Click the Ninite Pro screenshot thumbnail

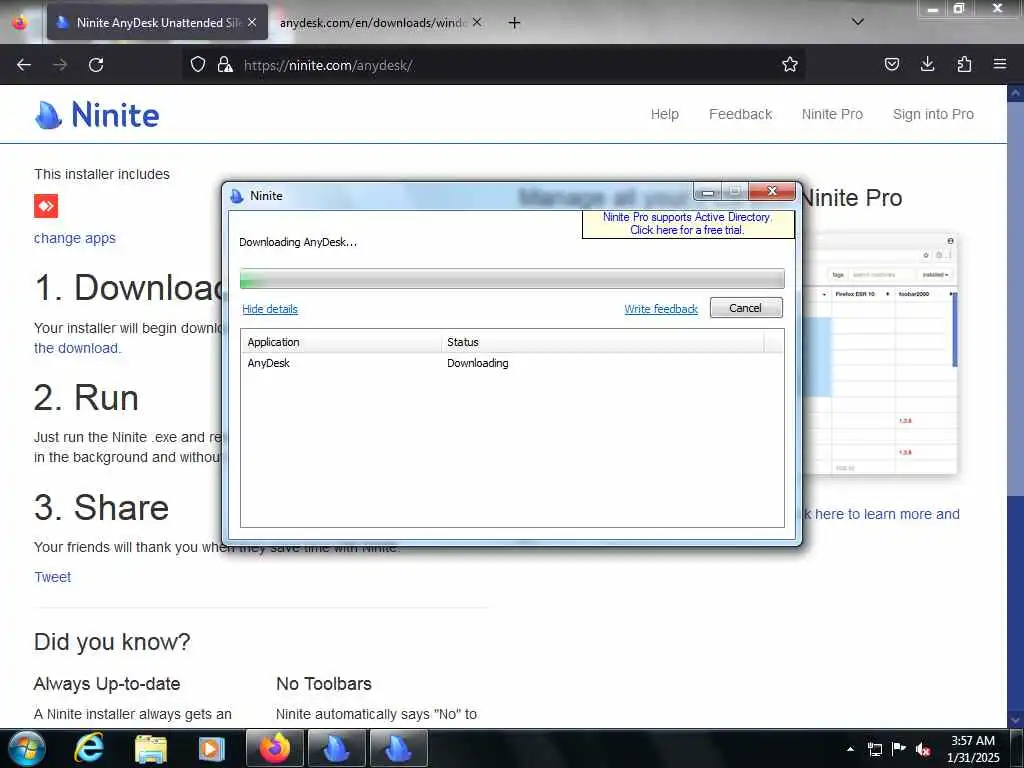882,353
